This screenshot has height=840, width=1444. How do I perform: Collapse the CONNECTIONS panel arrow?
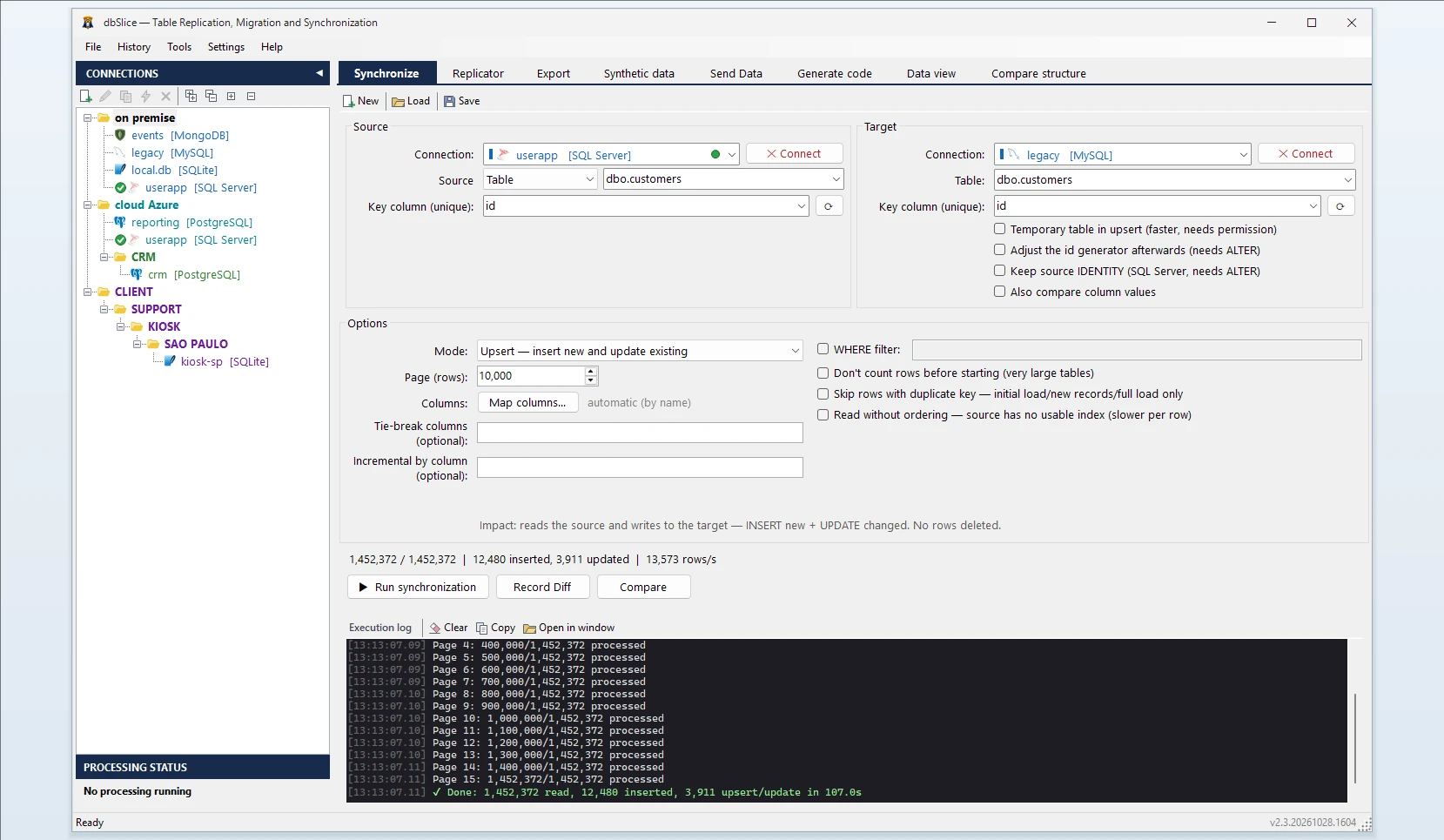coord(319,74)
